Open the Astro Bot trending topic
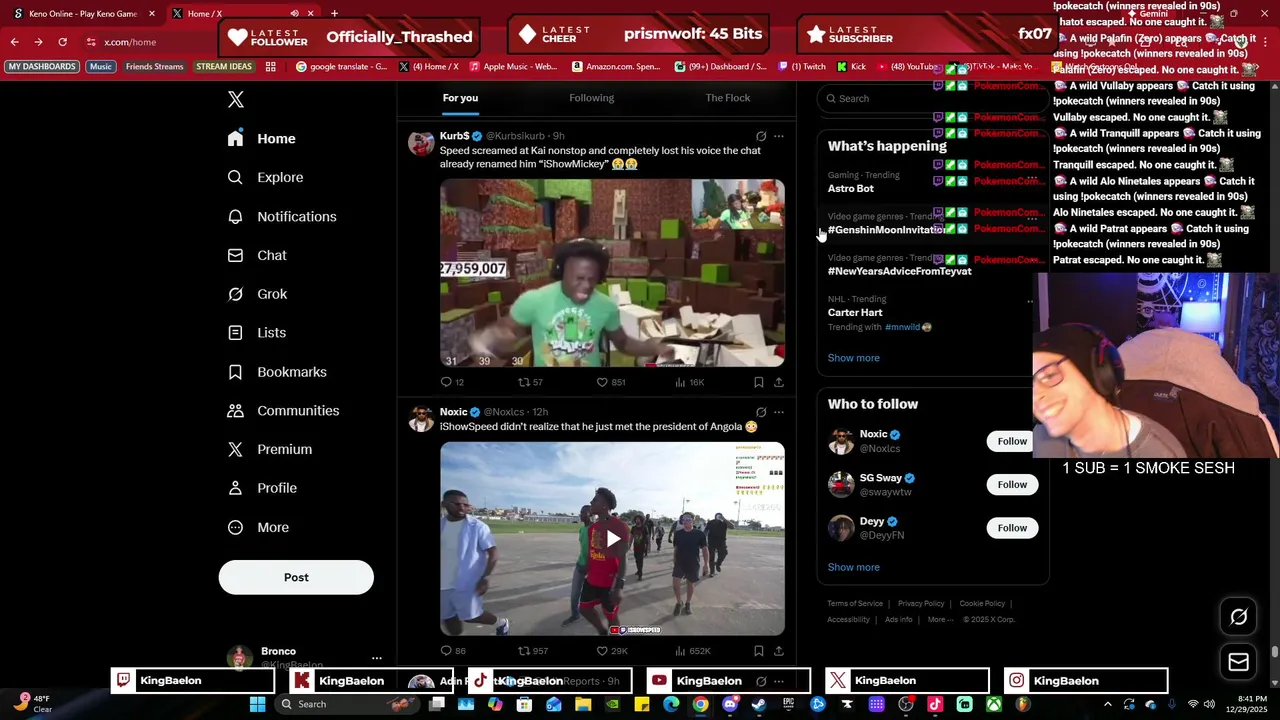The width and height of the screenshot is (1280, 720). pyautogui.click(x=851, y=188)
